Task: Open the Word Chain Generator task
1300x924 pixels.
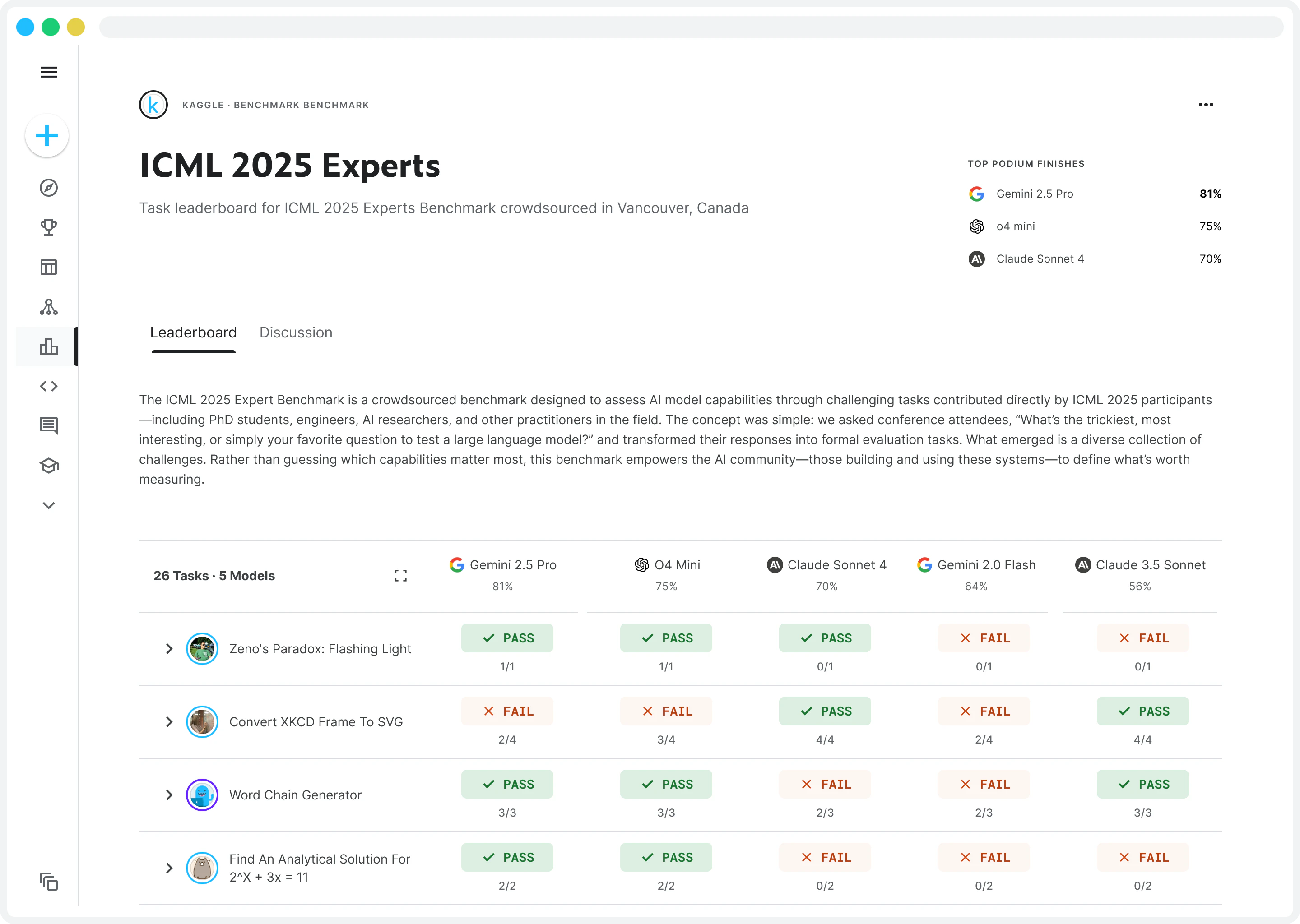Action: [x=295, y=795]
